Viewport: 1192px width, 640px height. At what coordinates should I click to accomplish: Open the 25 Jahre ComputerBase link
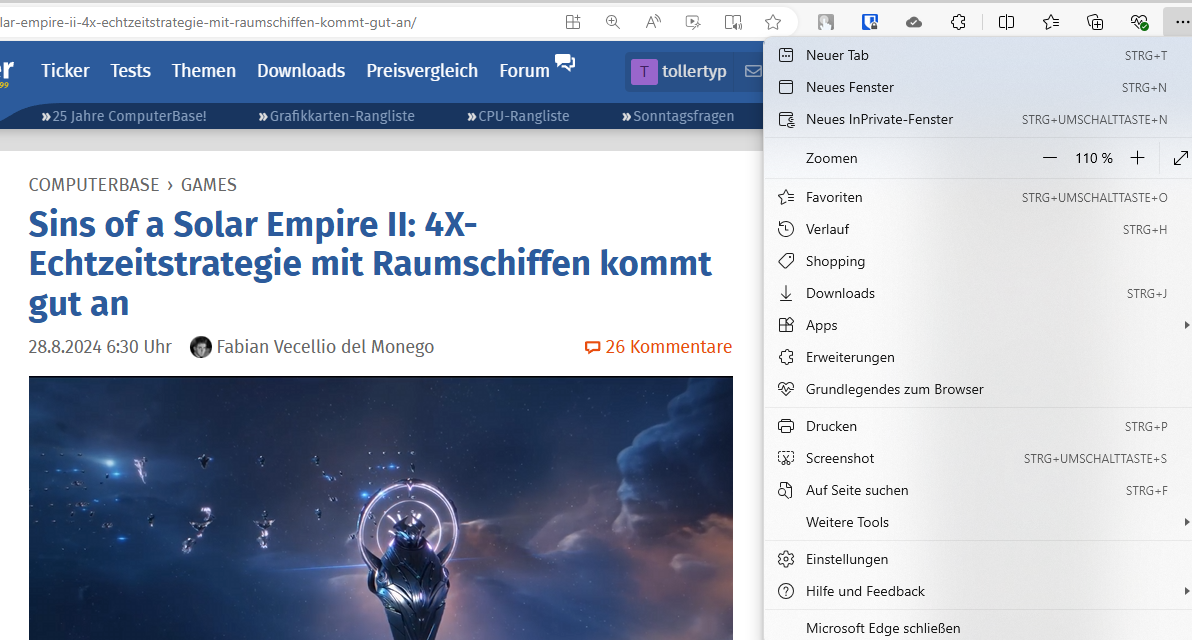click(x=124, y=116)
